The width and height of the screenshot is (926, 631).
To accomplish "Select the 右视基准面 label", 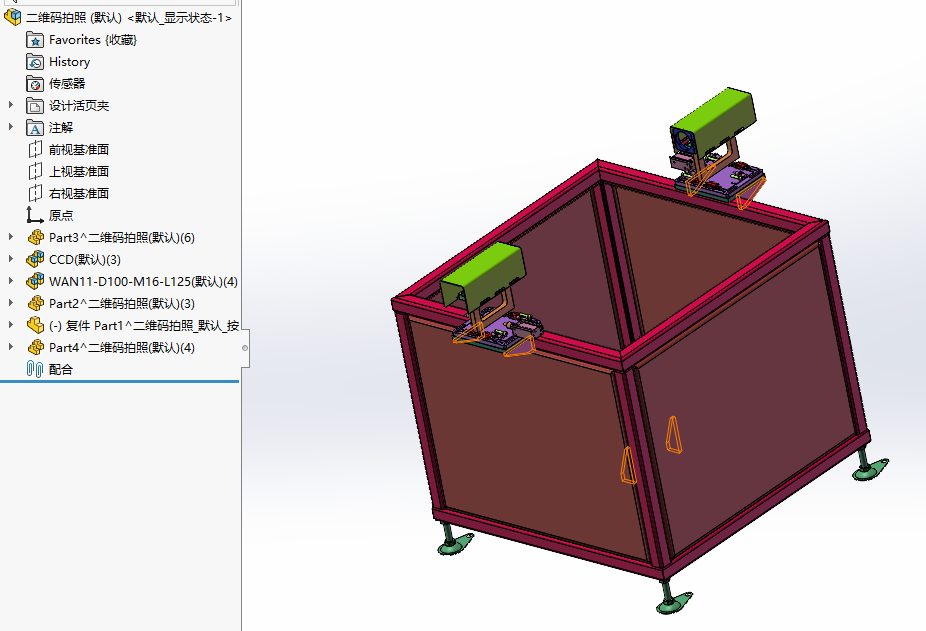I will (79, 193).
